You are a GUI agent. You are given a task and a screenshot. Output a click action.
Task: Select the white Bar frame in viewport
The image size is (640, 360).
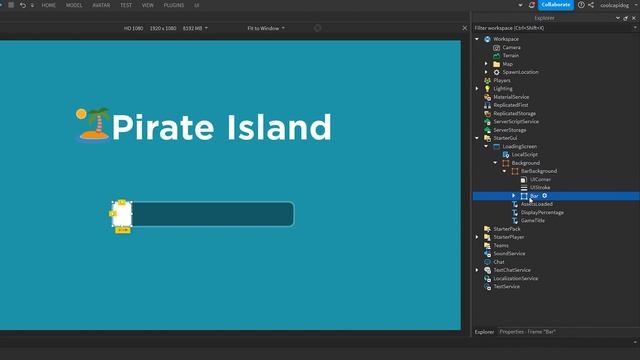pyautogui.click(x=122, y=214)
